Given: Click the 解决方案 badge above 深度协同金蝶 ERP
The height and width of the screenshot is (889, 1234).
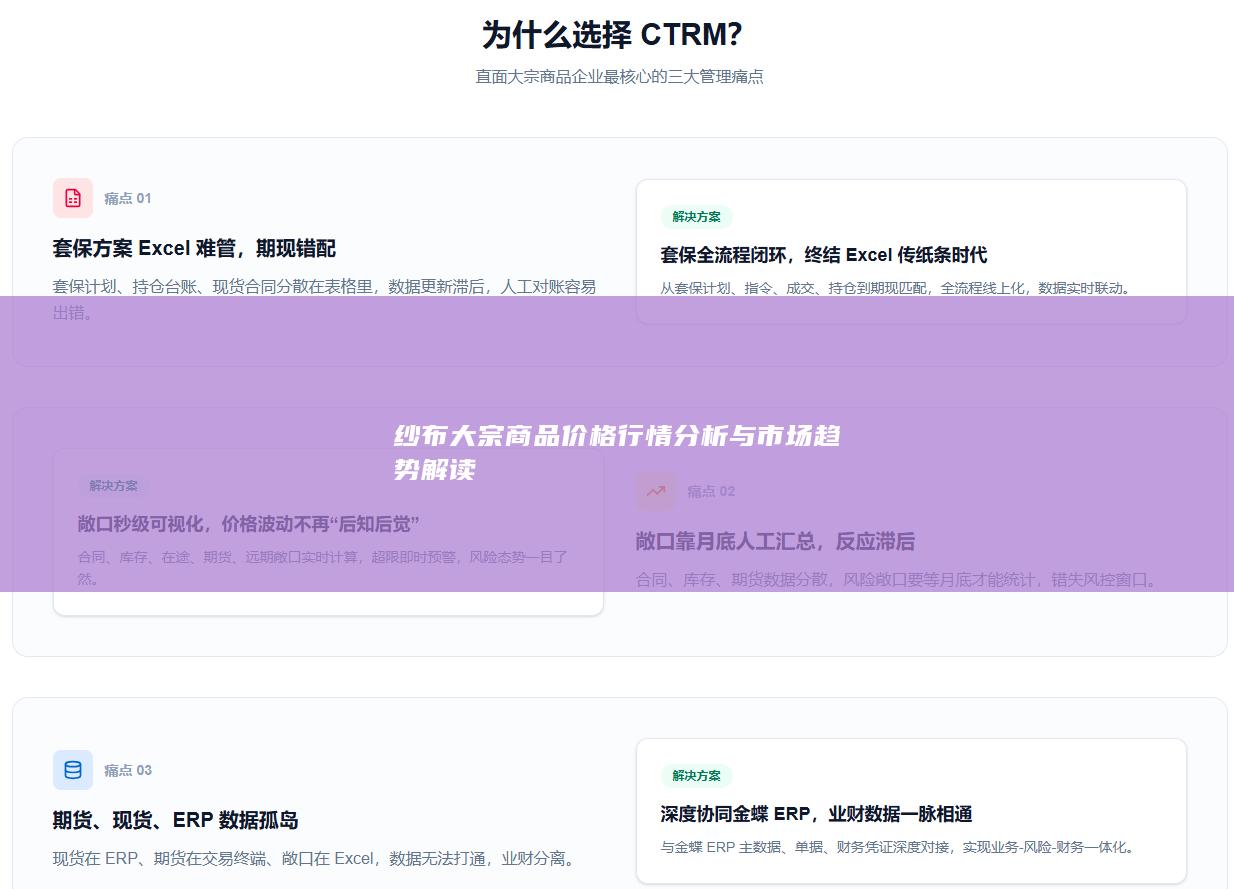Looking at the screenshot, I should click(697, 776).
